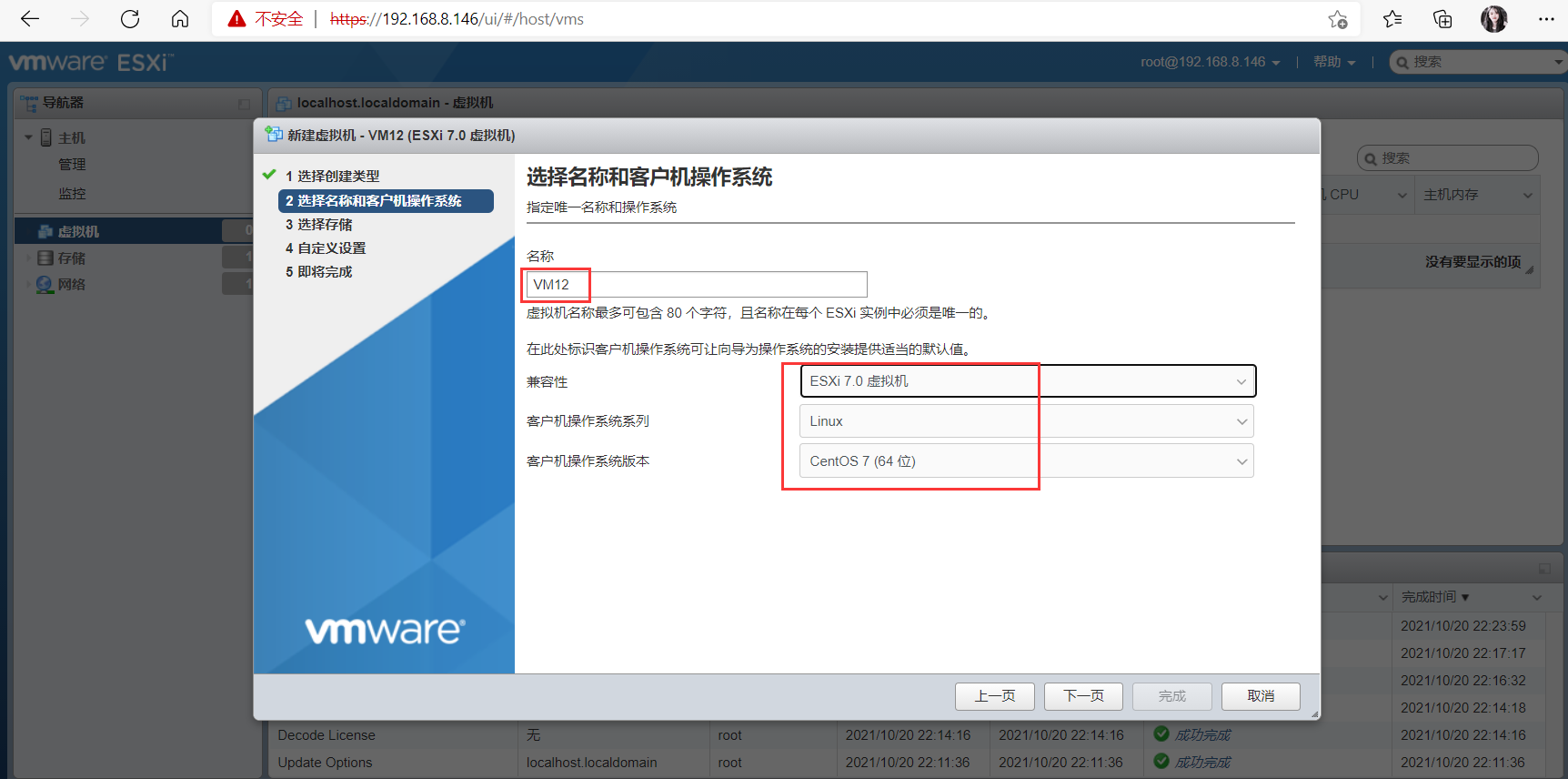
Task: Click the 完成 button
Action: [x=1171, y=696]
